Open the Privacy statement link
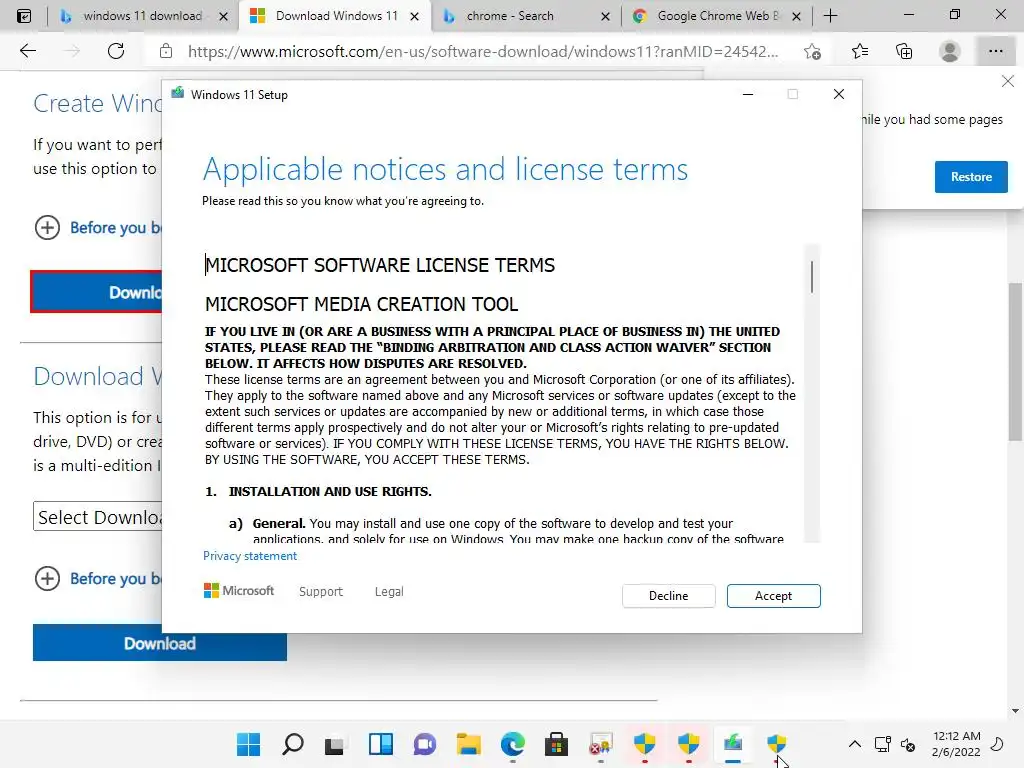 [x=249, y=556]
